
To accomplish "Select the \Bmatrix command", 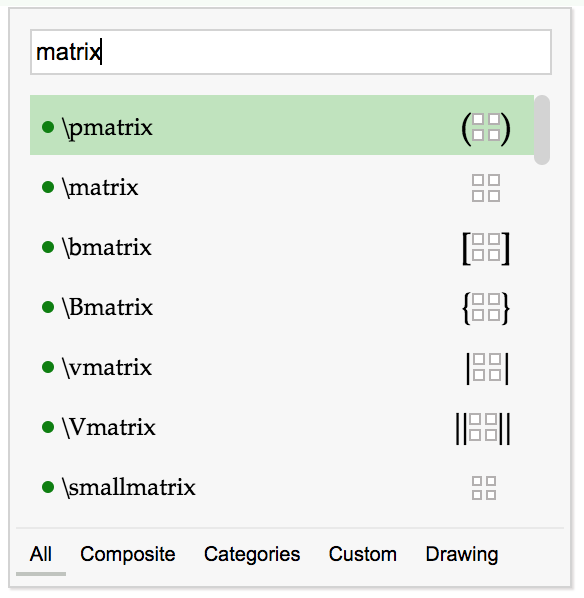I will tap(282, 308).
